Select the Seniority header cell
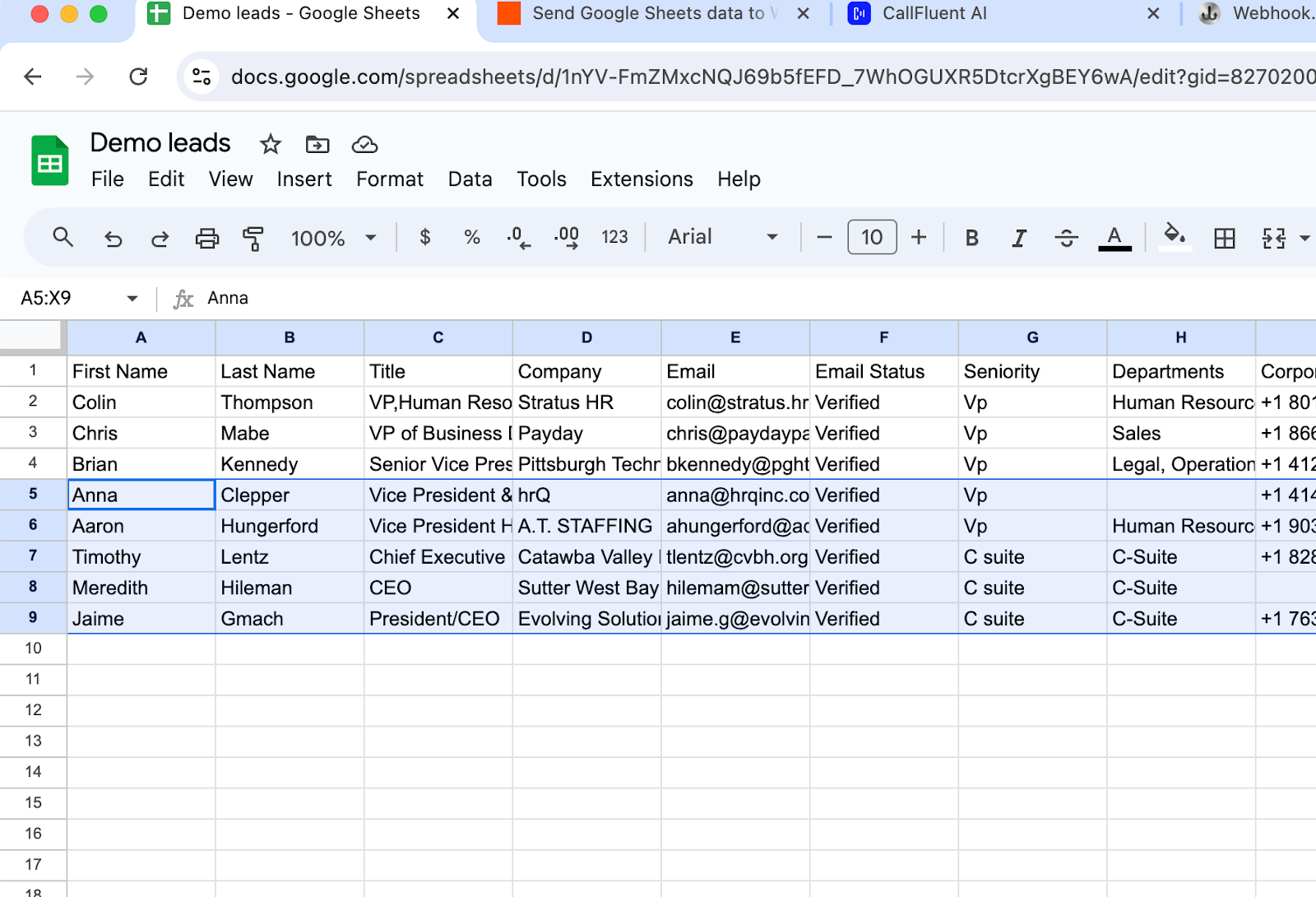 [1032, 371]
